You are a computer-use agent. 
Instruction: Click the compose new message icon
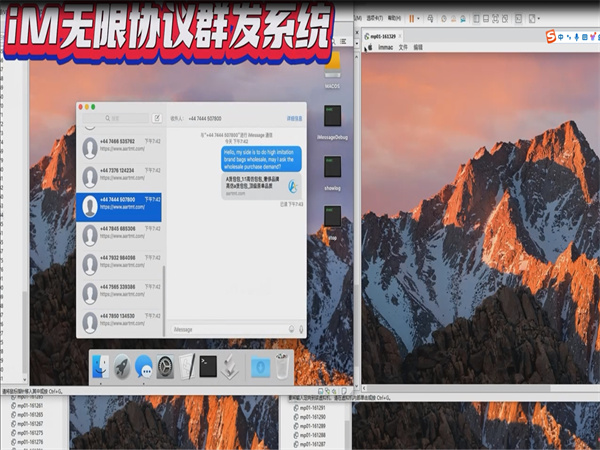(156, 117)
